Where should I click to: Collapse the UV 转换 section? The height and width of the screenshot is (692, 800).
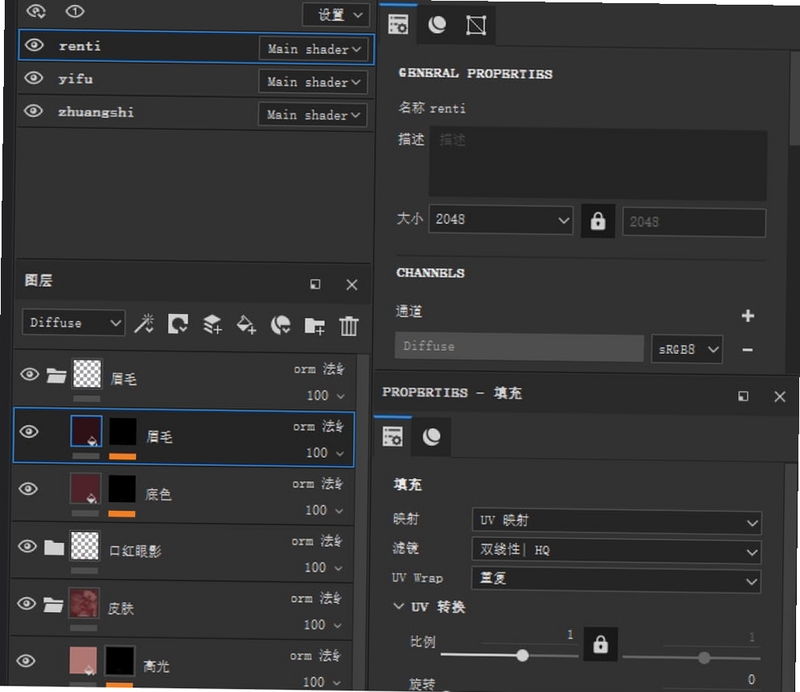coord(398,606)
